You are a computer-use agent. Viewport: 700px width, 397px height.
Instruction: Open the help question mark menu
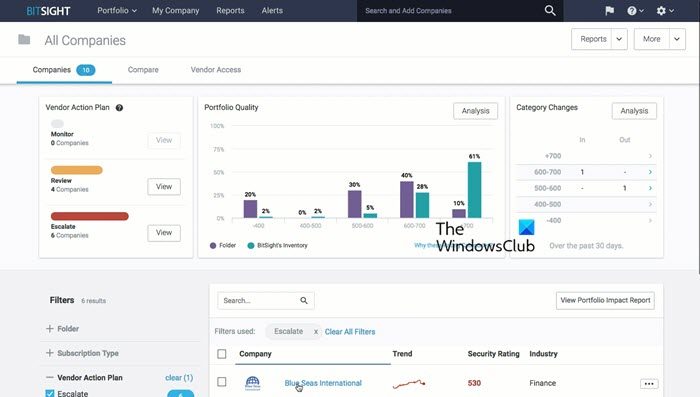pyautogui.click(x=635, y=11)
